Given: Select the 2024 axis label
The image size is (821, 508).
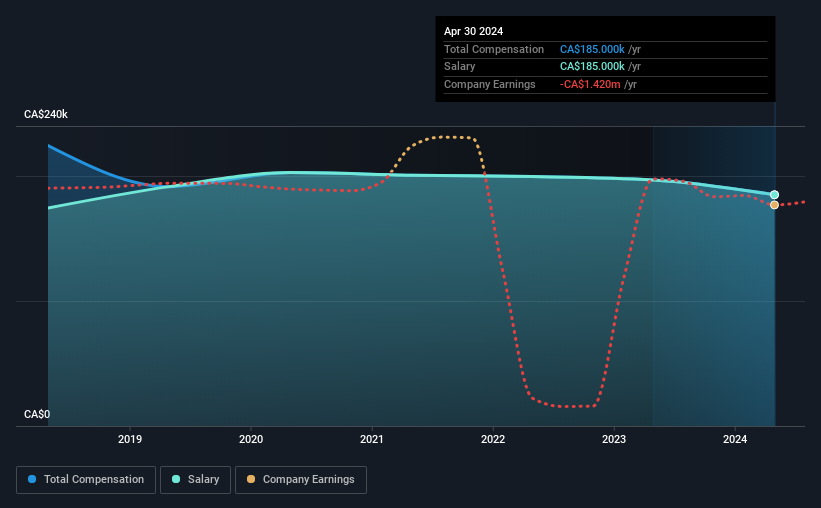Looking at the screenshot, I should point(735,439).
